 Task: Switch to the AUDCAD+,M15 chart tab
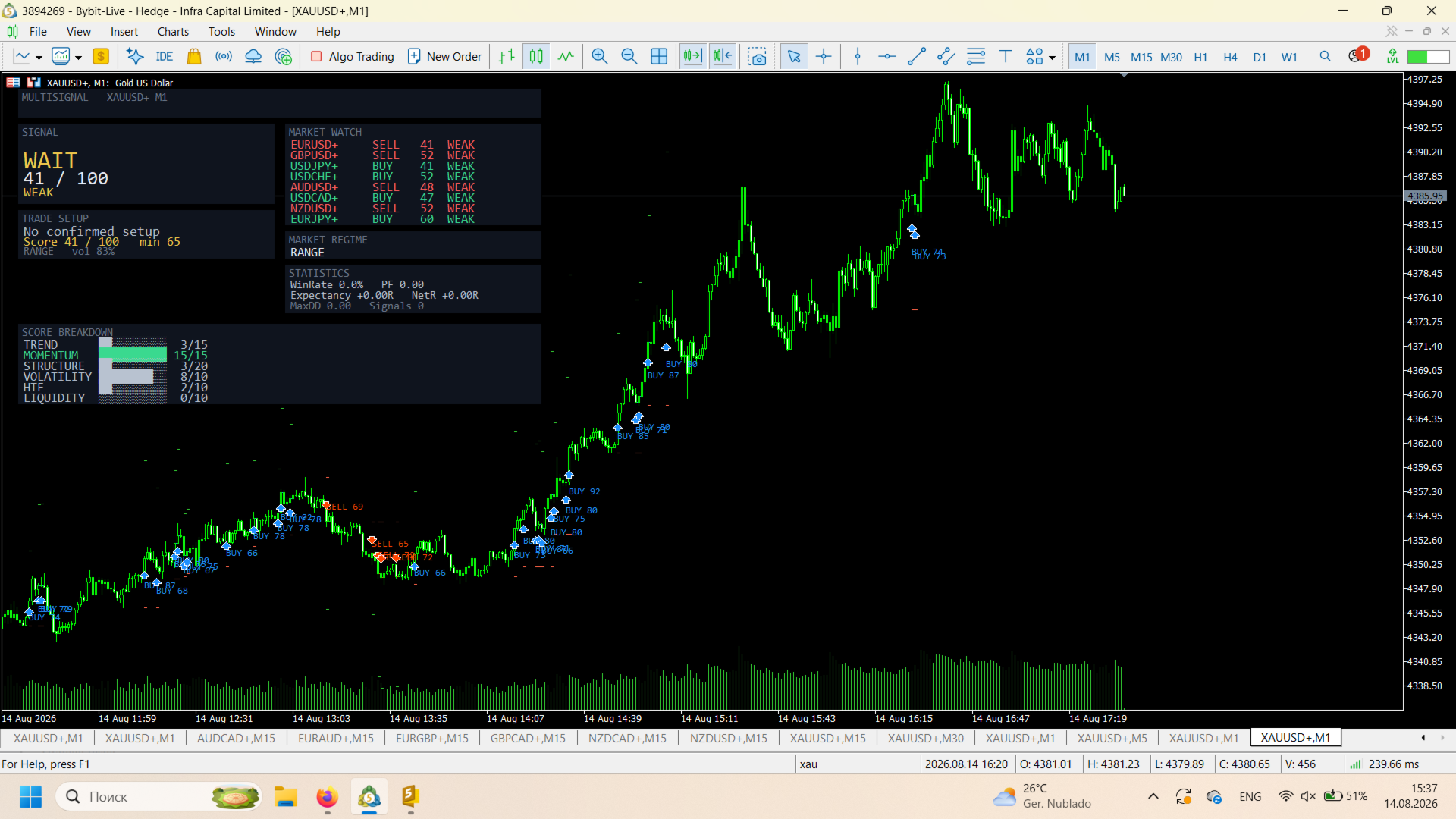[237, 738]
